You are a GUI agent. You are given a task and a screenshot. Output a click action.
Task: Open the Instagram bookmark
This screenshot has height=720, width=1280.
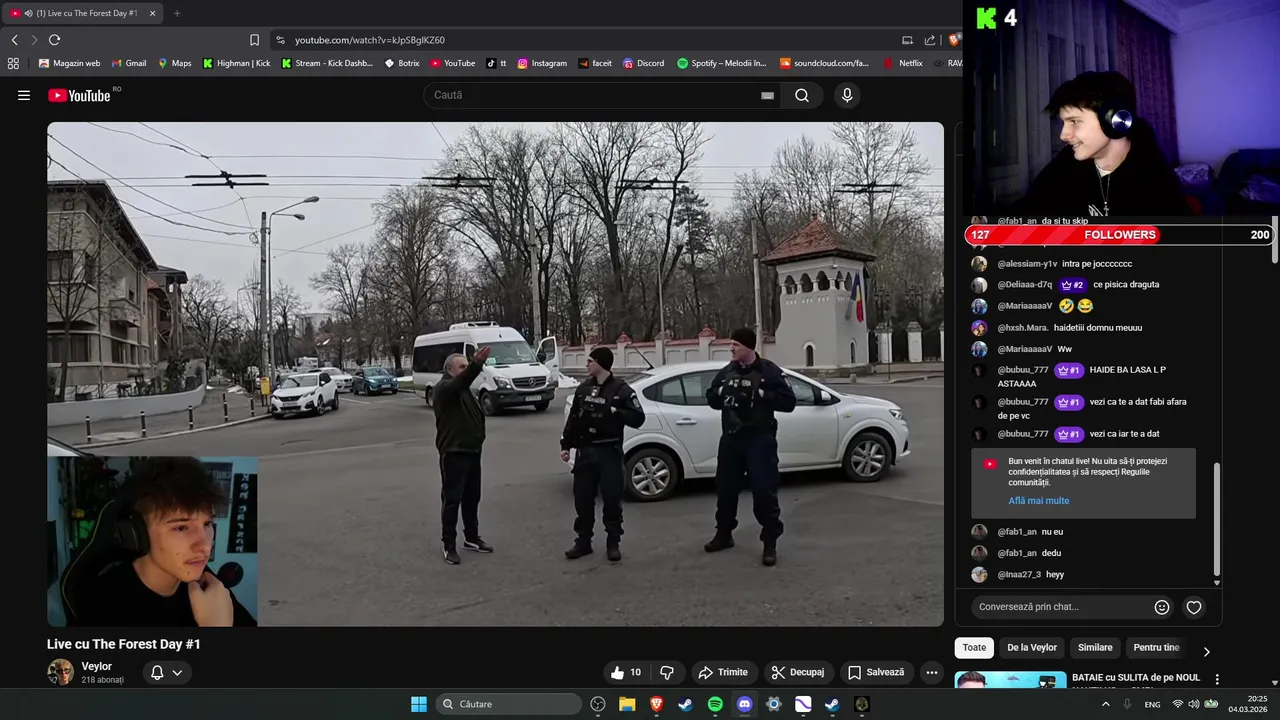(x=542, y=63)
